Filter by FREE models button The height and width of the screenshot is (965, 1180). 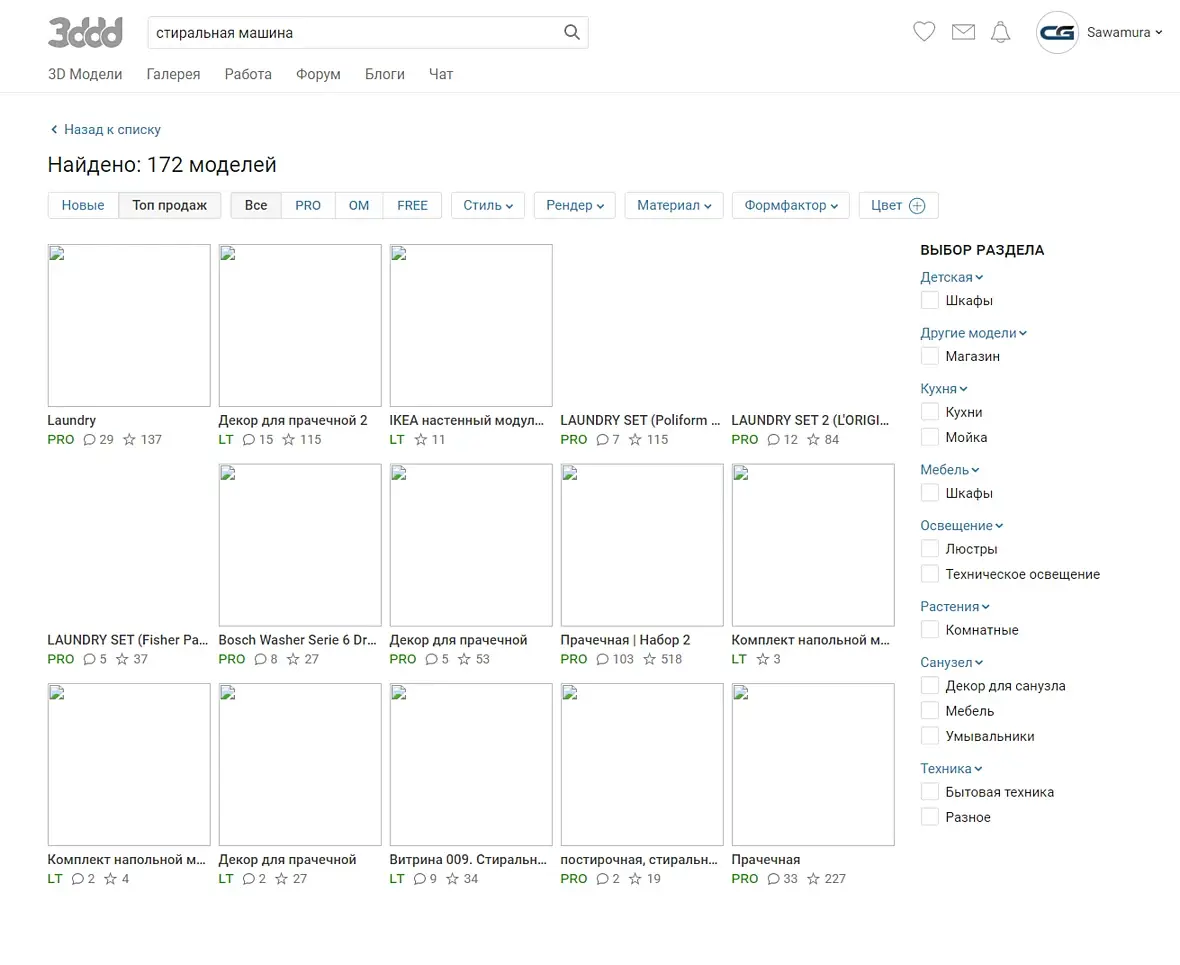click(412, 206)
